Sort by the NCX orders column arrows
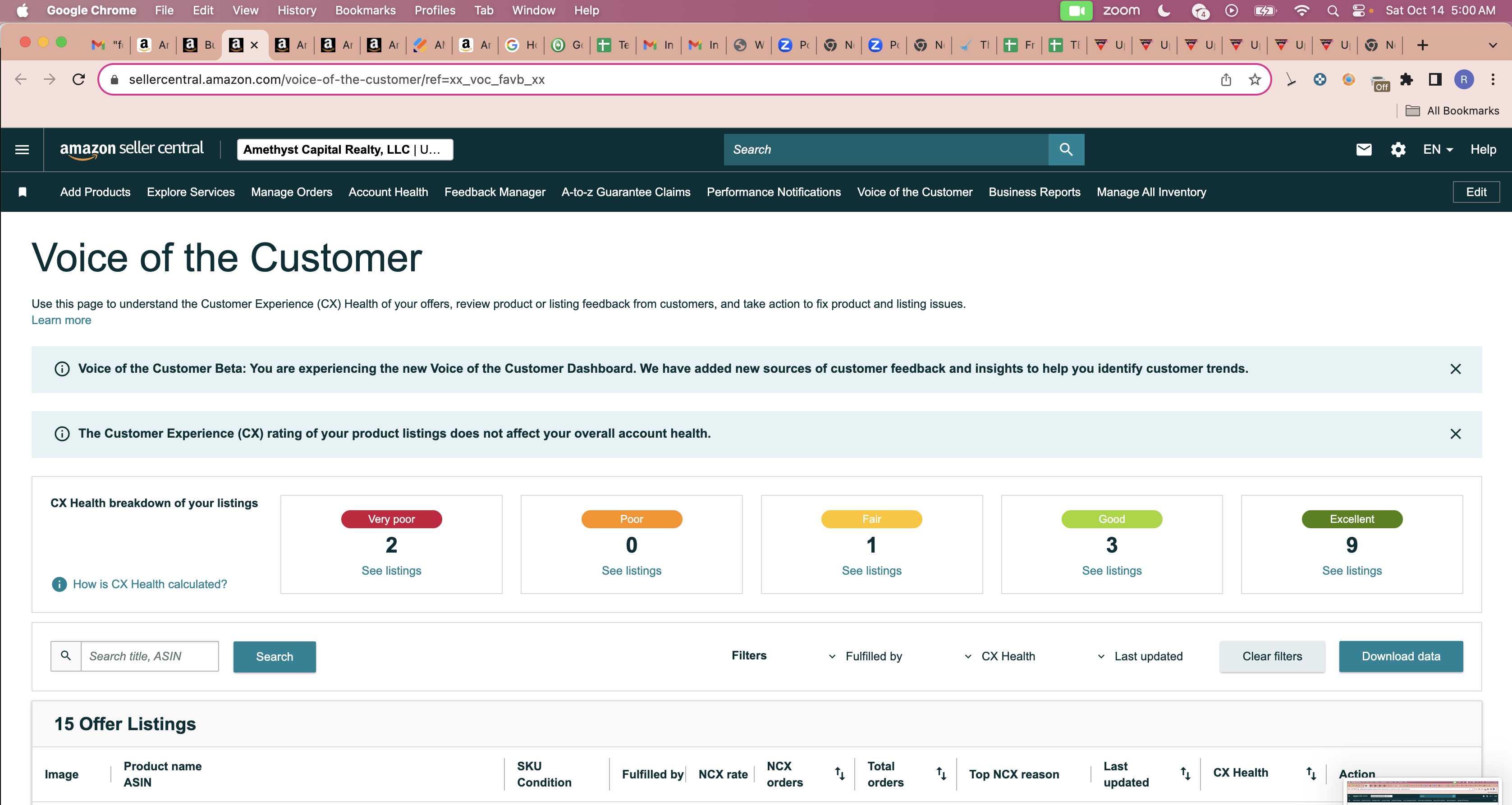 [x=840, y=774]
